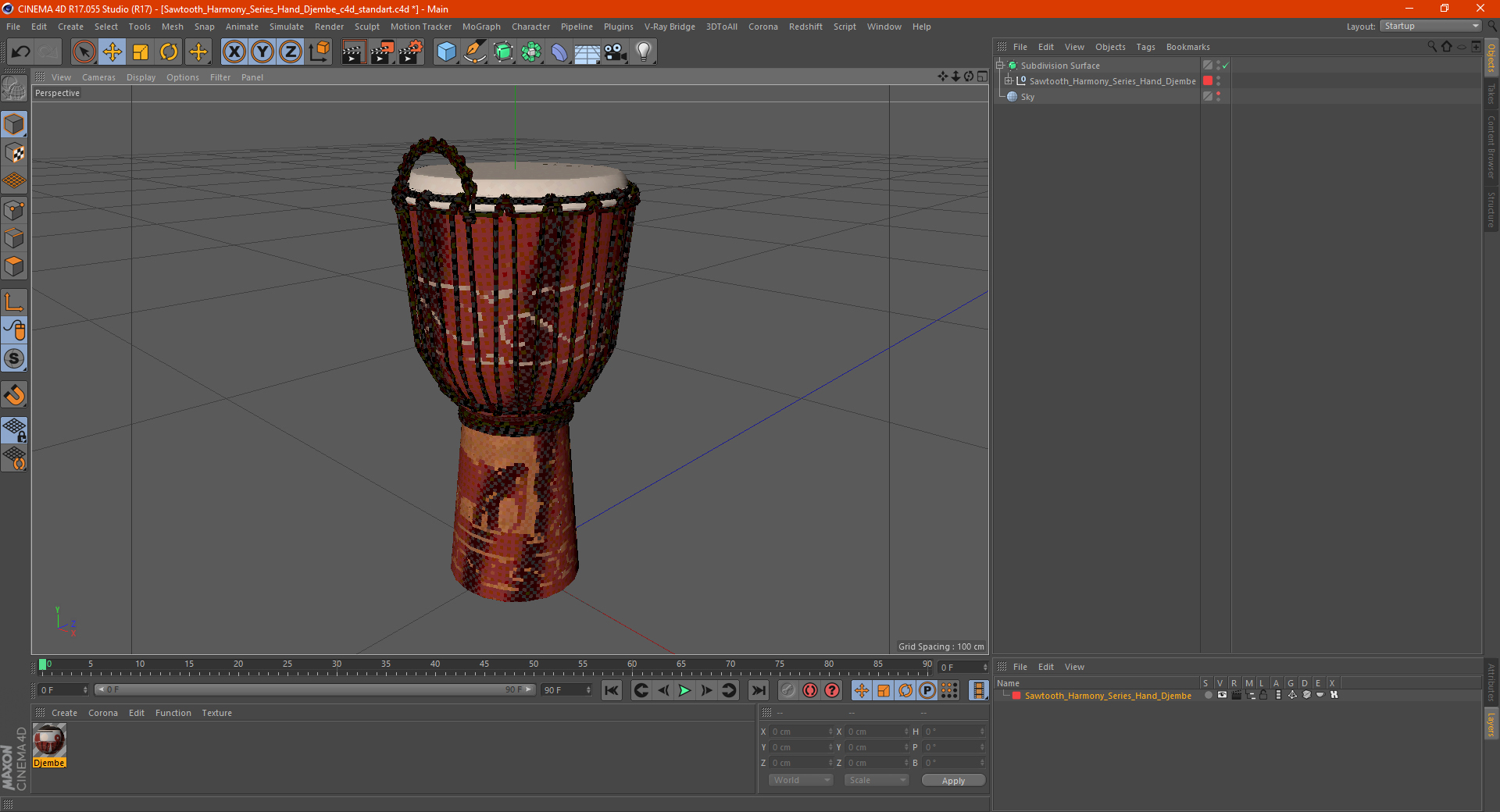1500x812 pixels.
Task: Open the World coordinate dropdown
Action: (801, 780)
